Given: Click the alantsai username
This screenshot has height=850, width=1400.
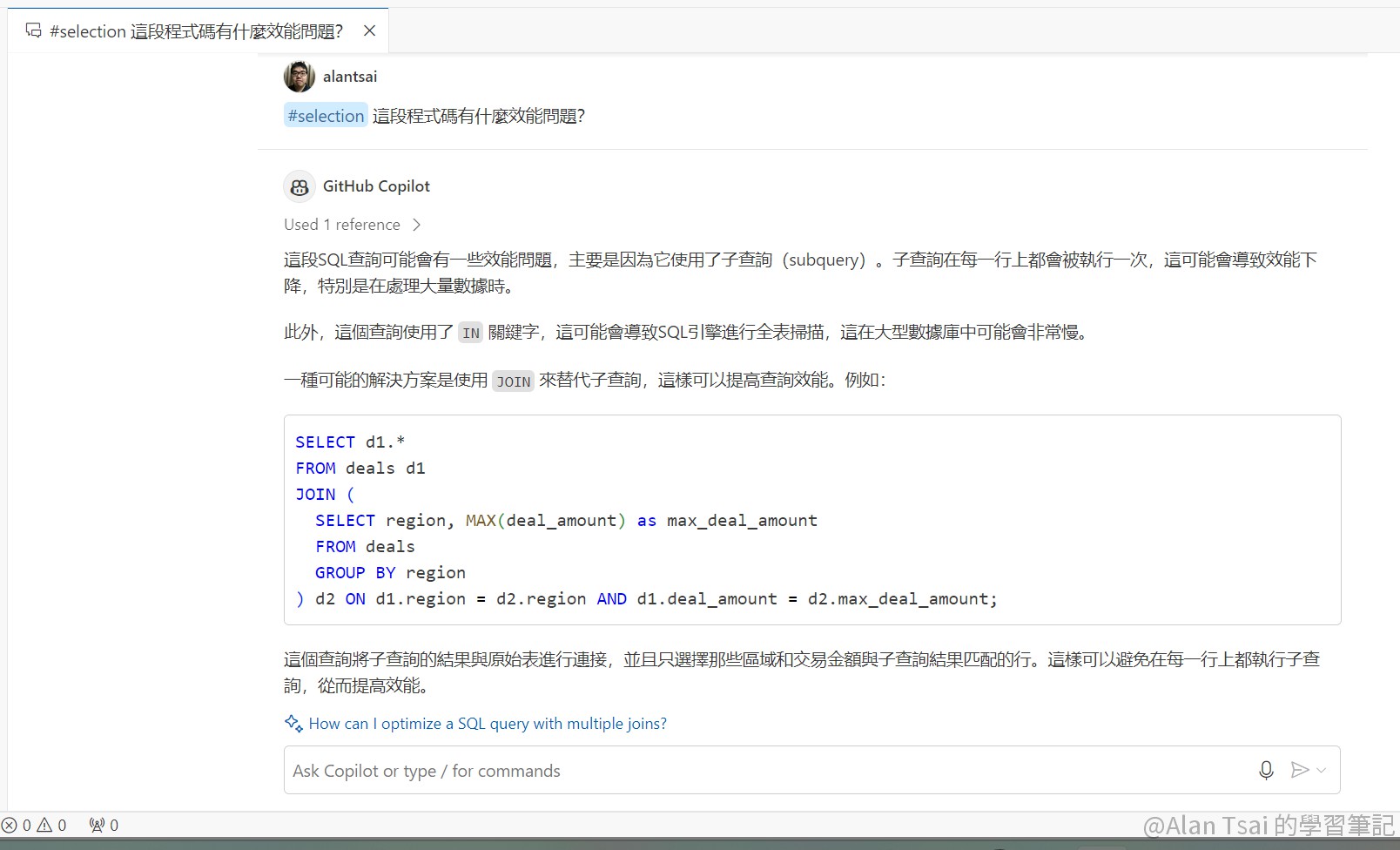Looking at the screenshot, I should click(350, 77).
